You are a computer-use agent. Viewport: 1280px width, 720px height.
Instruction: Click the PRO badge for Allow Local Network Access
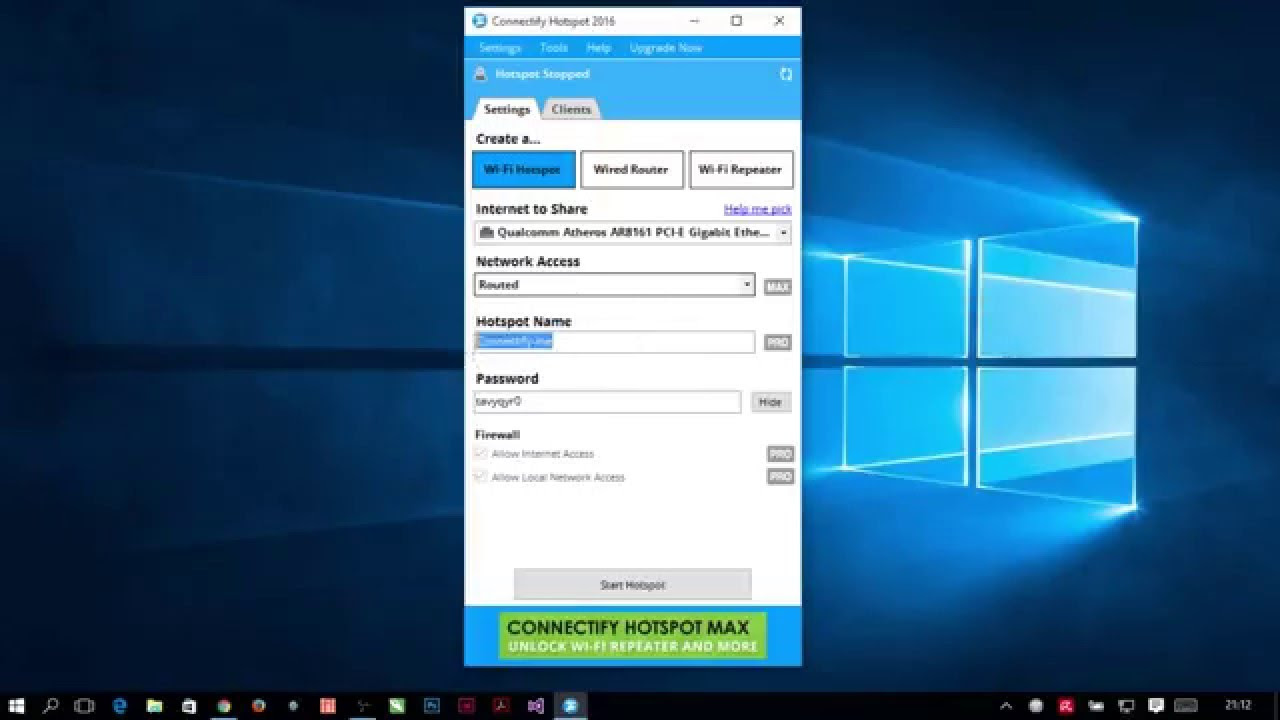(x=780, y=477)
